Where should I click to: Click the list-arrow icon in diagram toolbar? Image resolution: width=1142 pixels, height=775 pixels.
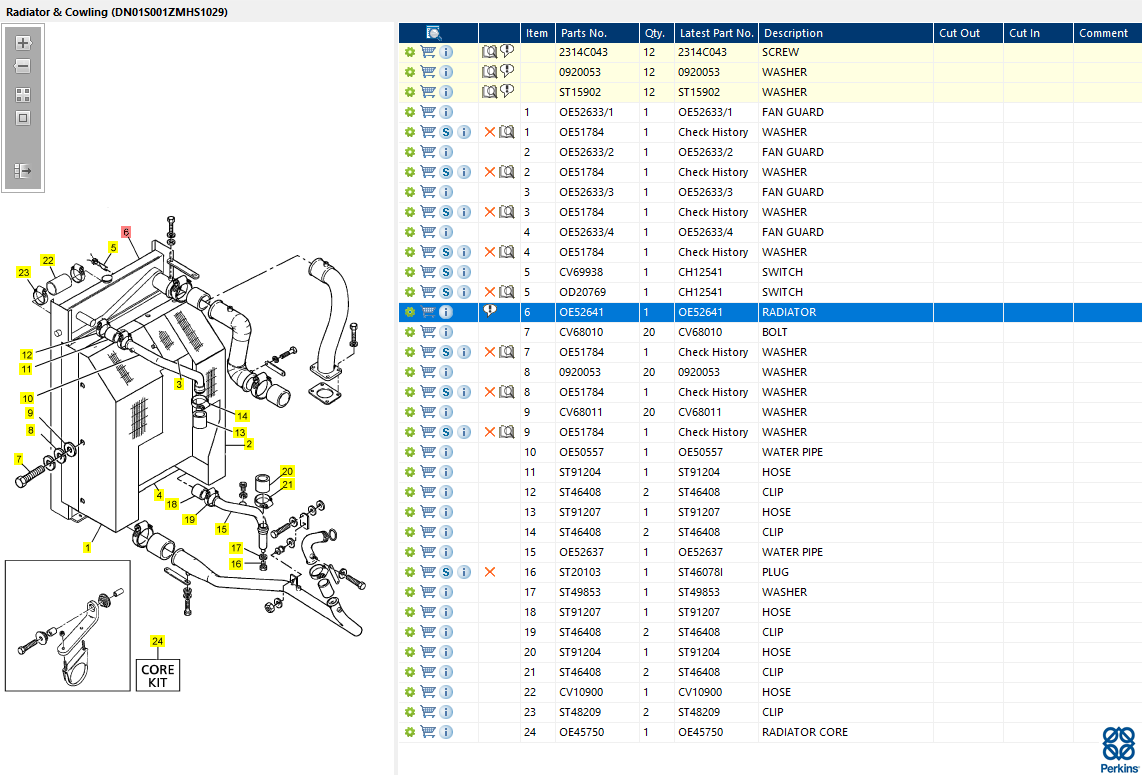pyautogui.click(x=23, y=171)
